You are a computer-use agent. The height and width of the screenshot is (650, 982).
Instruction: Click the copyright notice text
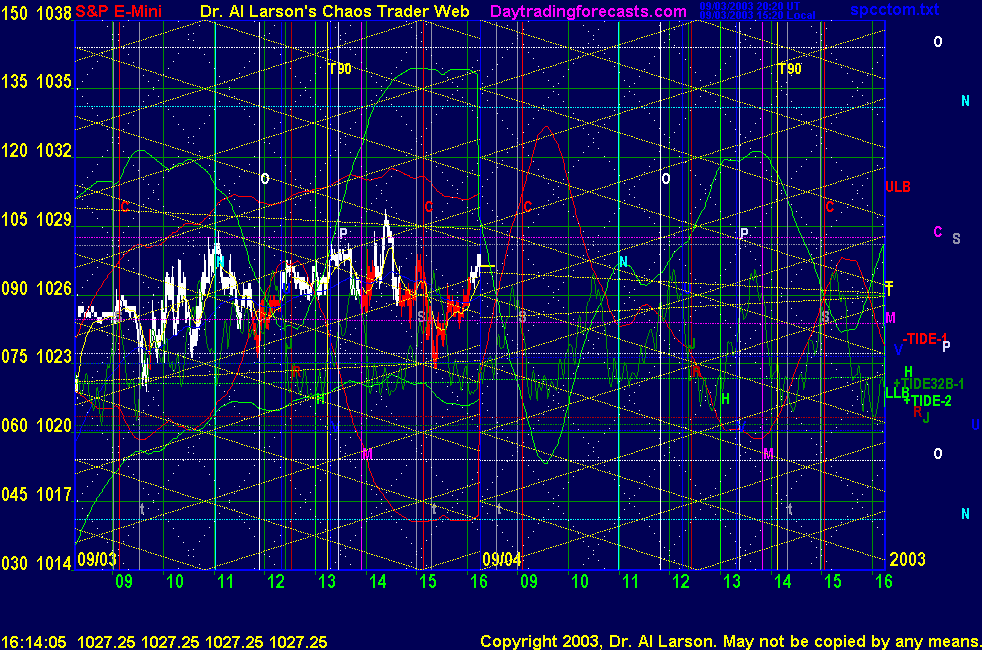730,642
